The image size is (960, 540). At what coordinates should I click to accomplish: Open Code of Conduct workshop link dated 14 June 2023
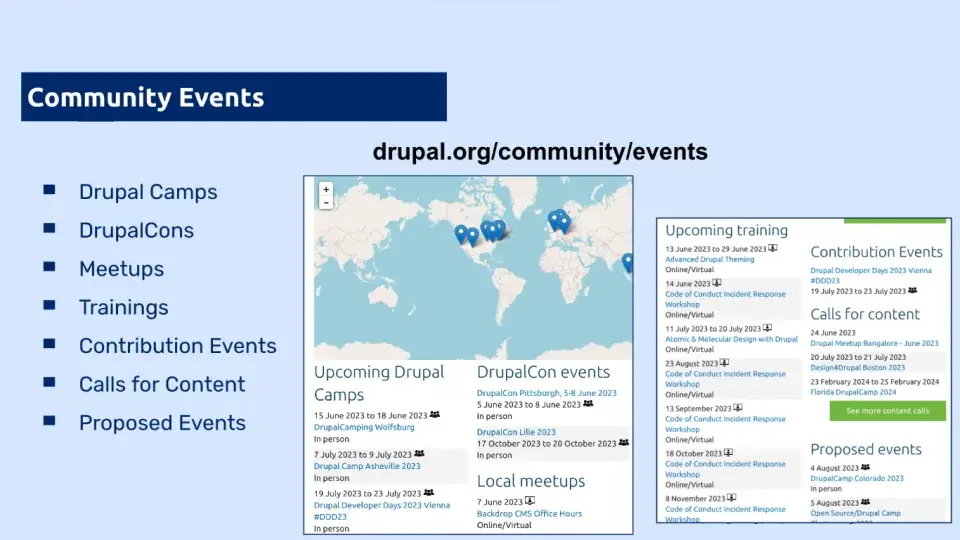pyautogui.click(x=725, y=299)
